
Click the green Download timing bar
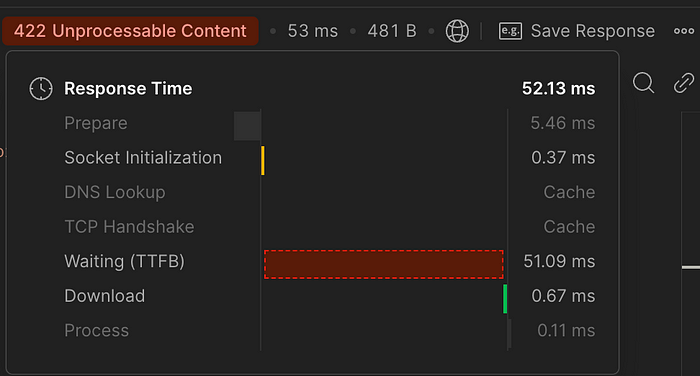pyautogui.click(x=505, y=299)
